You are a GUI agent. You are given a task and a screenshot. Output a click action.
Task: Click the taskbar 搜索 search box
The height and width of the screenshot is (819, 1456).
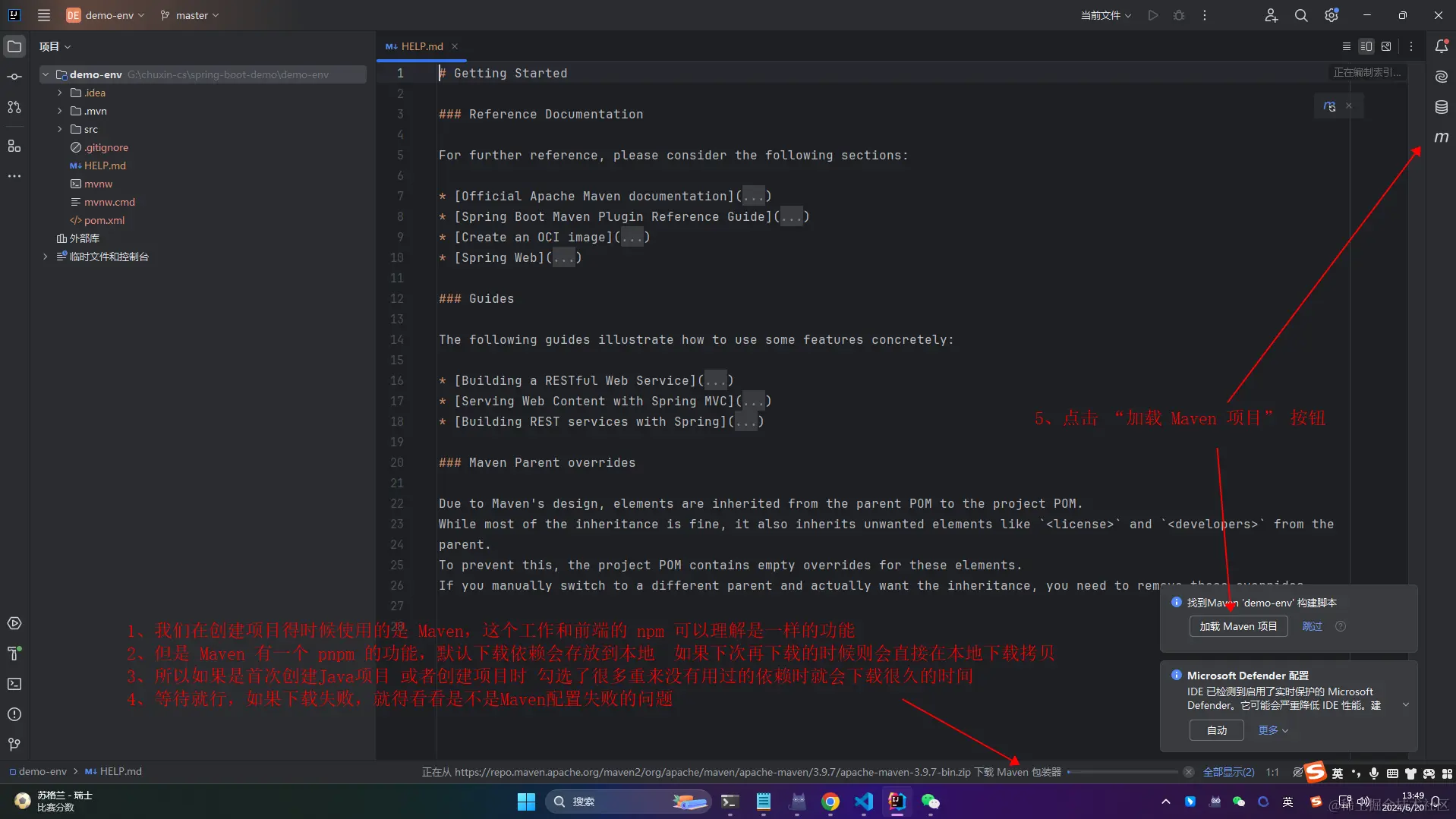[627, 802]
